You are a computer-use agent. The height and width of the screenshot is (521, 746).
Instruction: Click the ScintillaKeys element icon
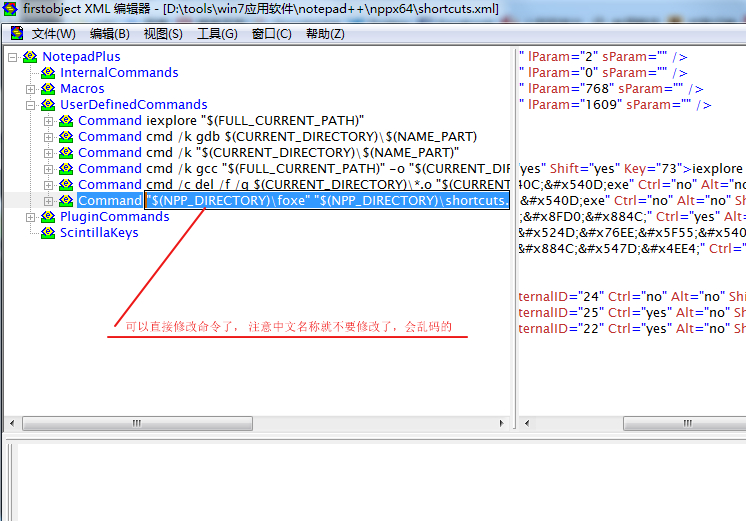(48, 233)
